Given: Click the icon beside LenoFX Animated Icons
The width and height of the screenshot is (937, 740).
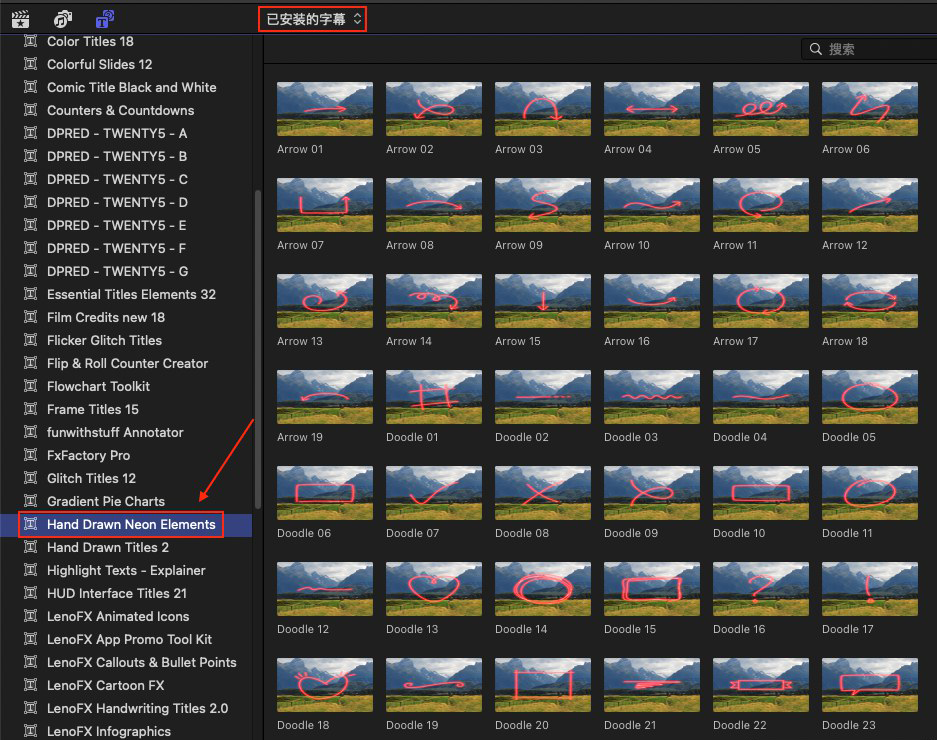Looking at the screenshot, I should 30,616.
